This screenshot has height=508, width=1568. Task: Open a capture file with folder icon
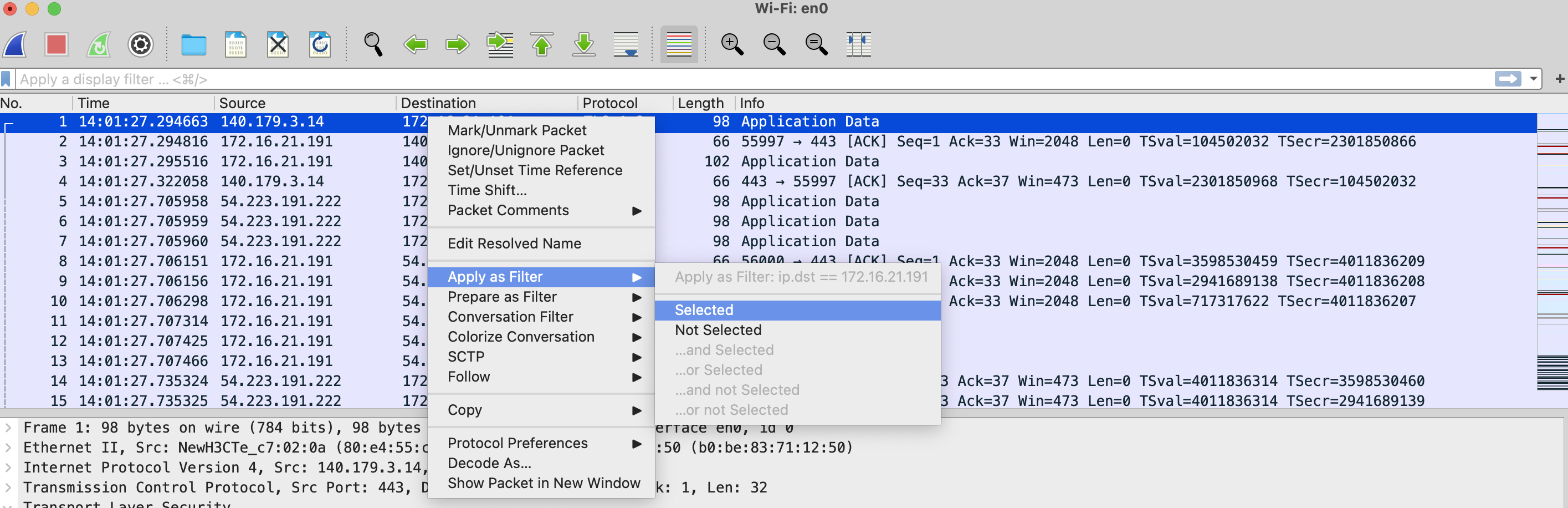193,44
